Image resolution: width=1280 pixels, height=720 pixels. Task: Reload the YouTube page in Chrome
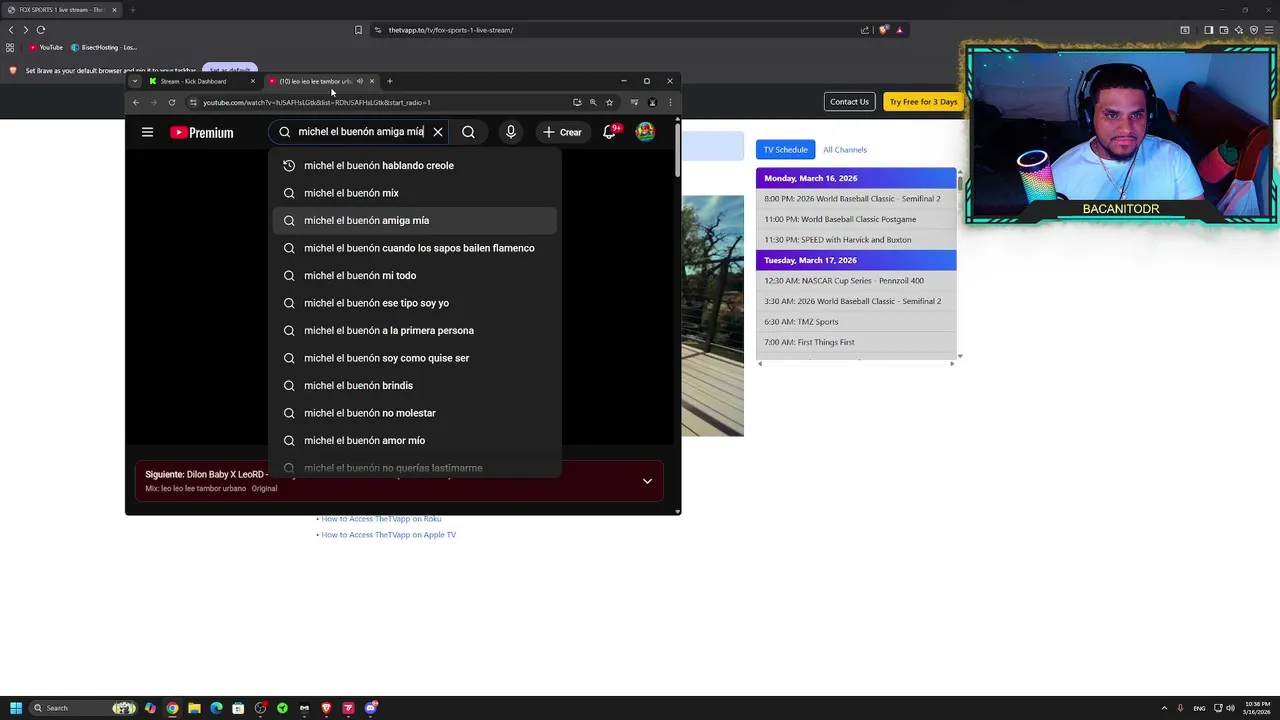[x=172, y=102]
